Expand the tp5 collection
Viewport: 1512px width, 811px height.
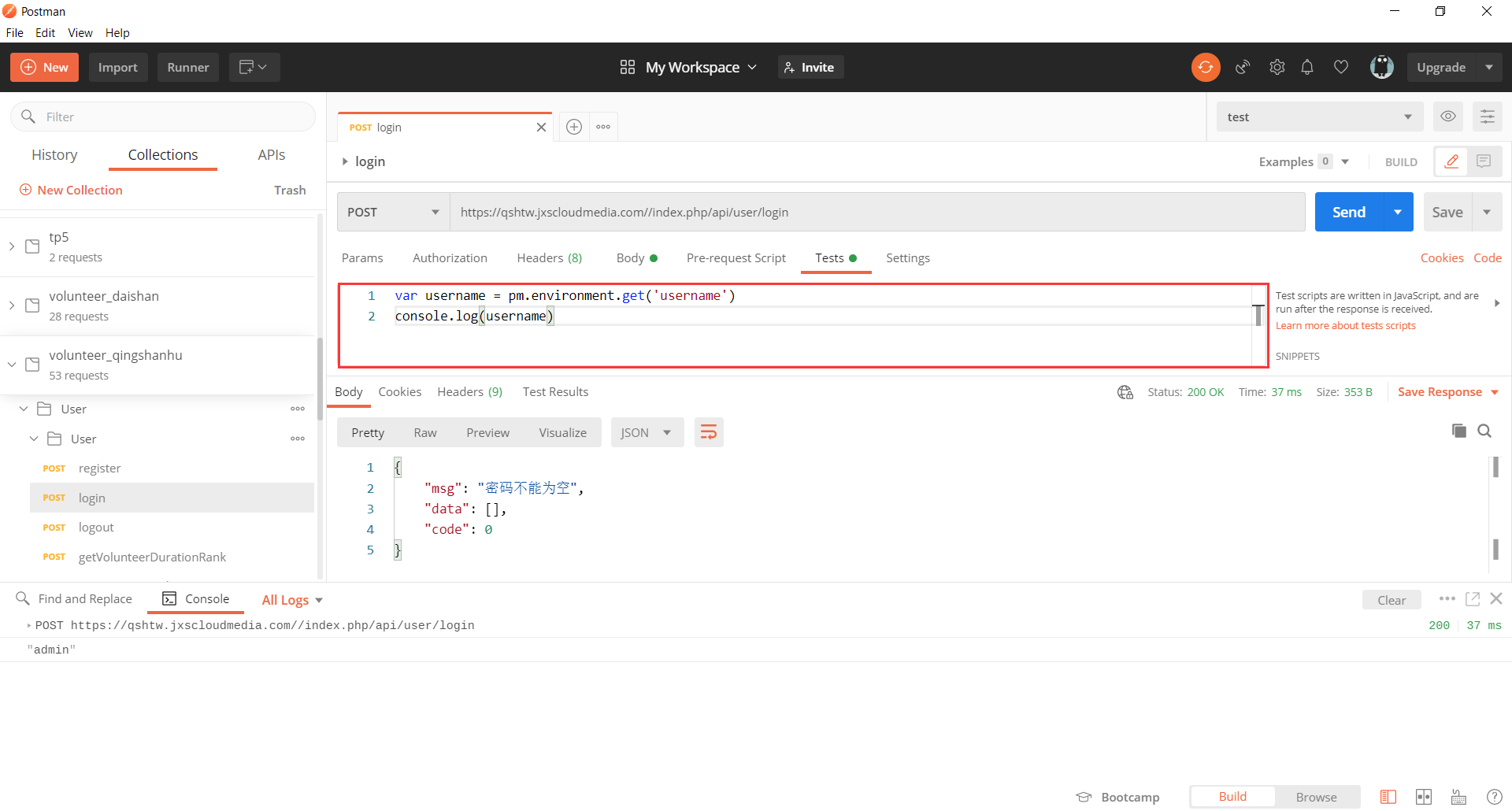[12, 246]
